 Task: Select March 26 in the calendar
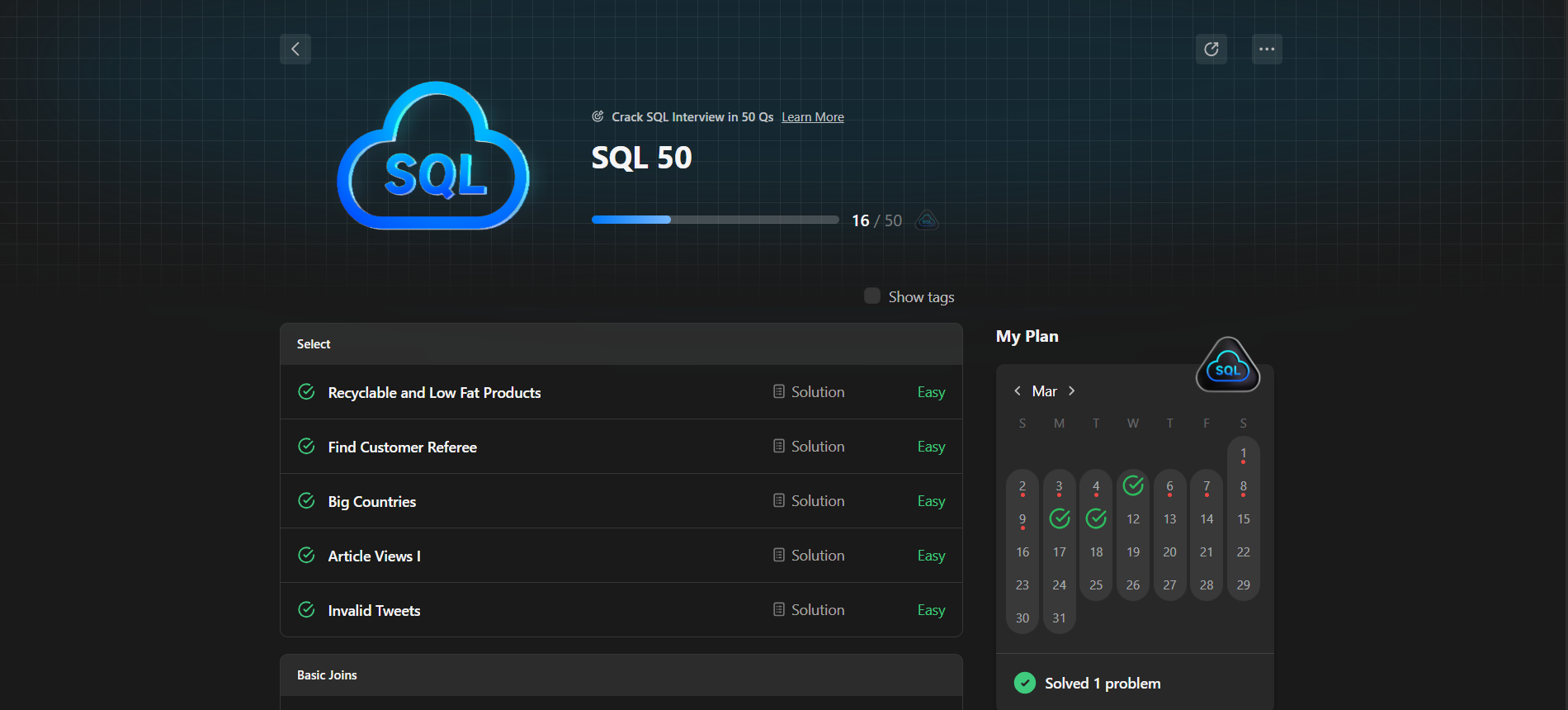click(x=1133, y=585)
